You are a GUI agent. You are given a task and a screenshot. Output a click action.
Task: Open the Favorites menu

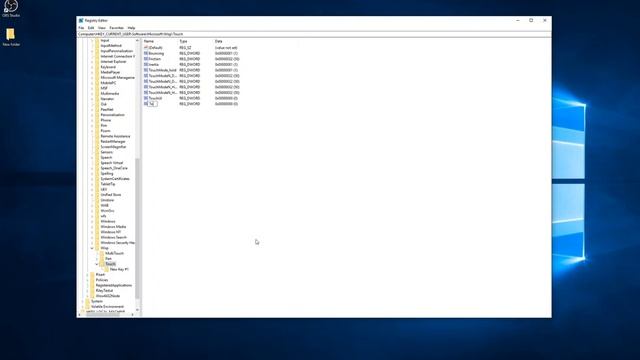pos(116,28)
